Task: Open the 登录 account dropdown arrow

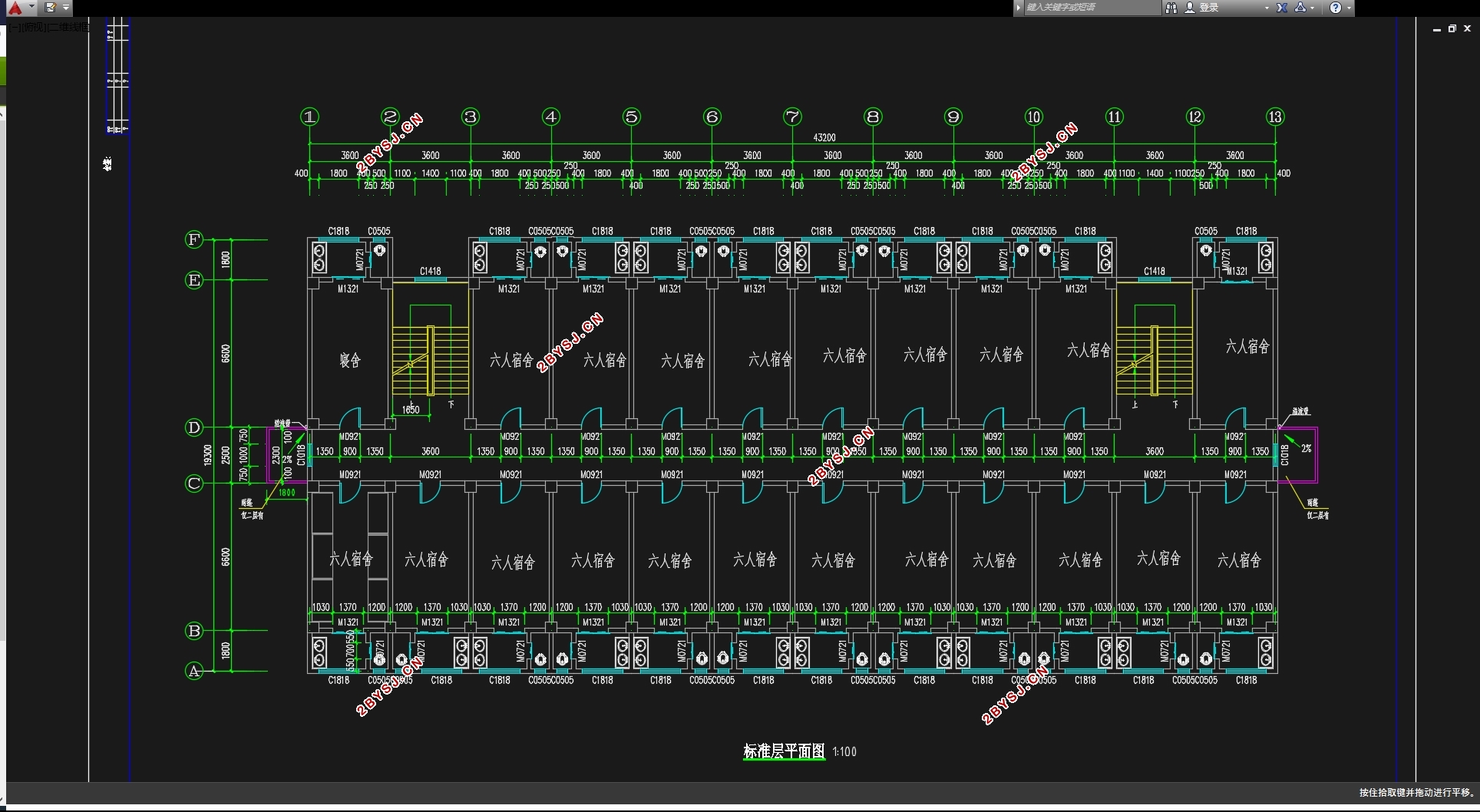Action: [1267, 8]
